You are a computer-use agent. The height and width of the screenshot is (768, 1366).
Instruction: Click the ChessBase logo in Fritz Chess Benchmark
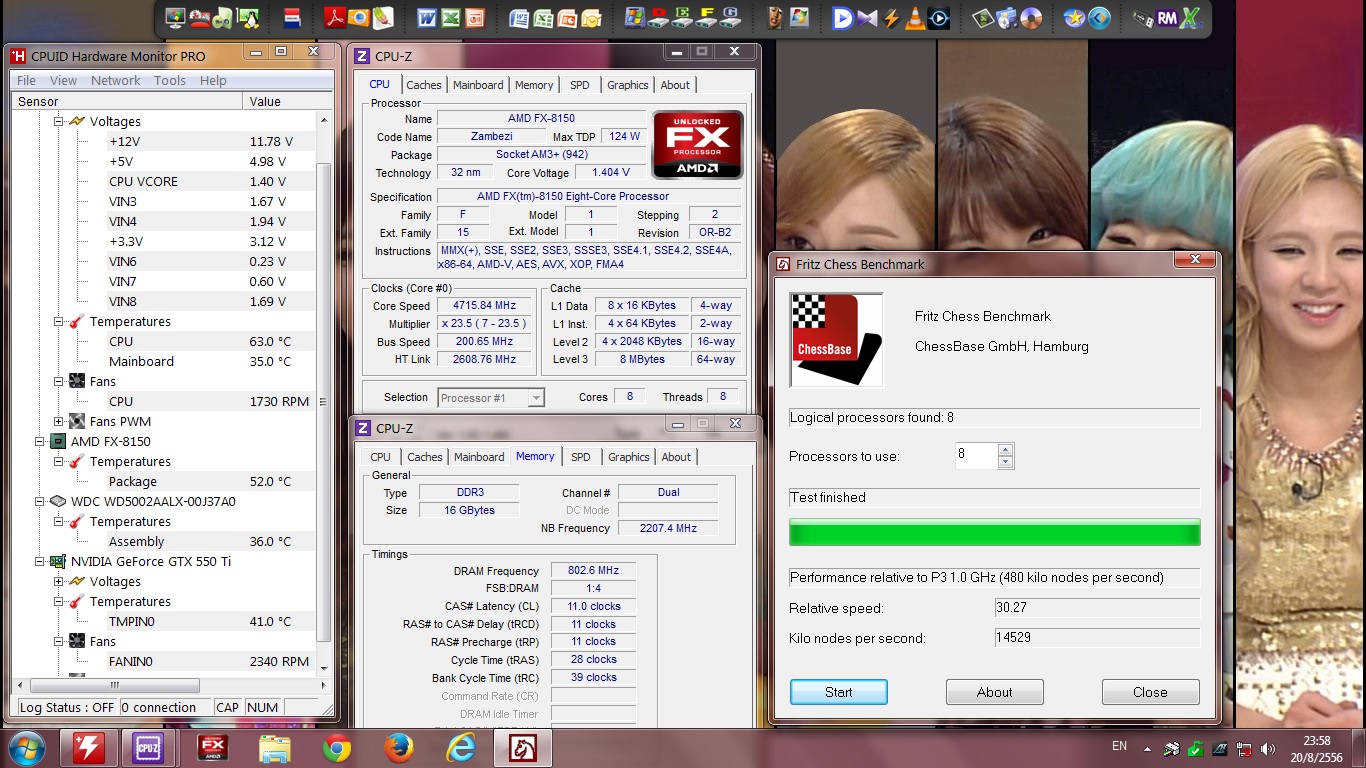click(x=836, y=340)
